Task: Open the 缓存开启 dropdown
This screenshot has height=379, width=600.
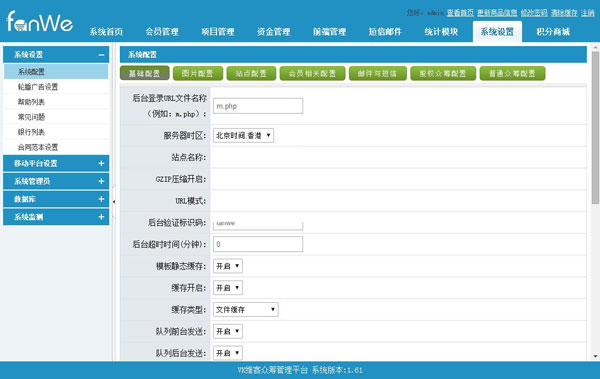Action: tap(228, 288)
